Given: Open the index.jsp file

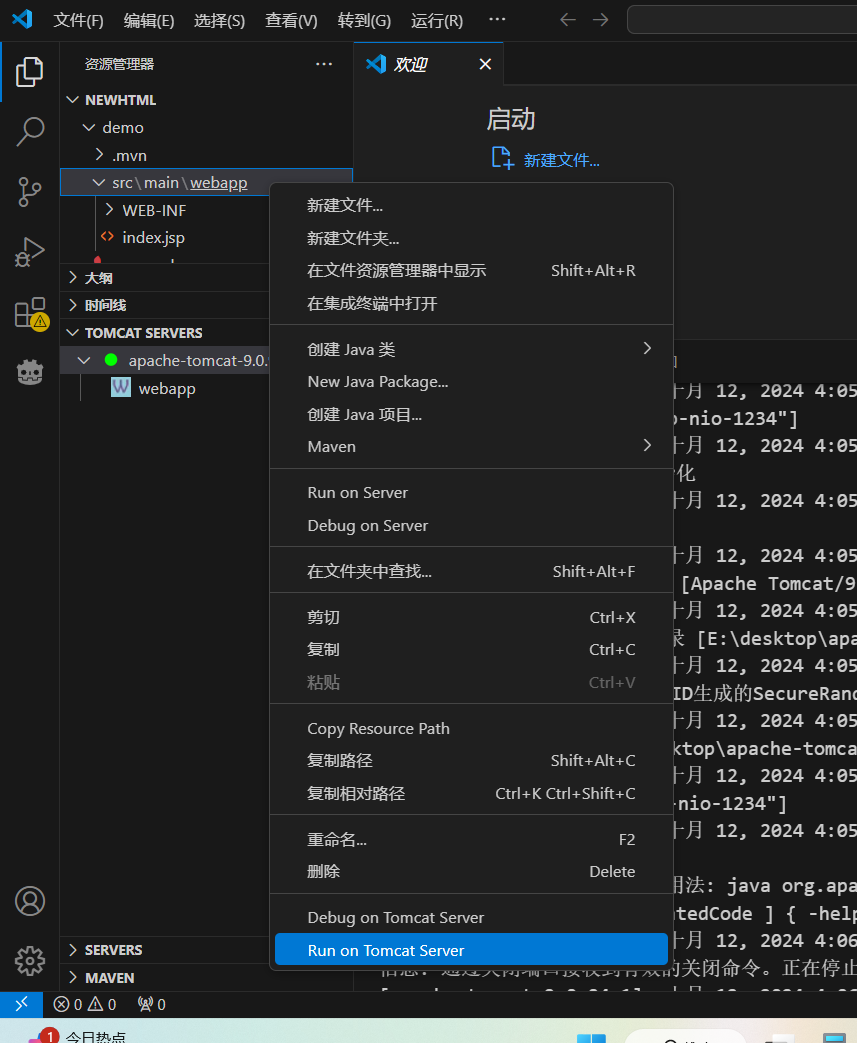Looking at the screenshot, I should [153, 237].
